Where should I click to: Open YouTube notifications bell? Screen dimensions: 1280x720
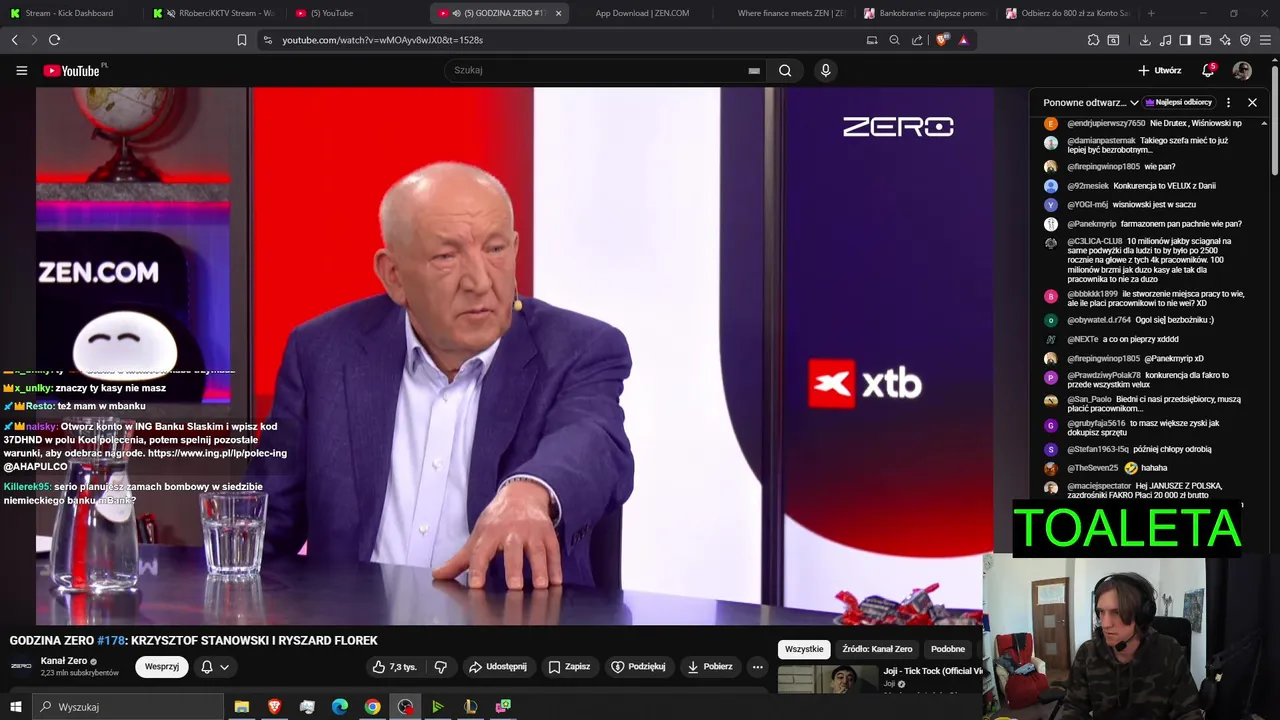(x=1208, y=70)
